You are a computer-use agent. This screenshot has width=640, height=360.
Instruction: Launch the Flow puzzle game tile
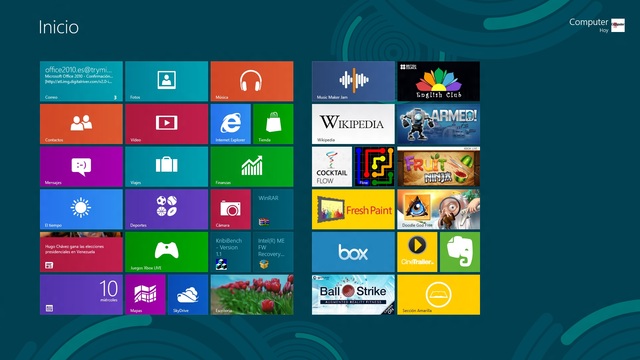coord(374,167)
